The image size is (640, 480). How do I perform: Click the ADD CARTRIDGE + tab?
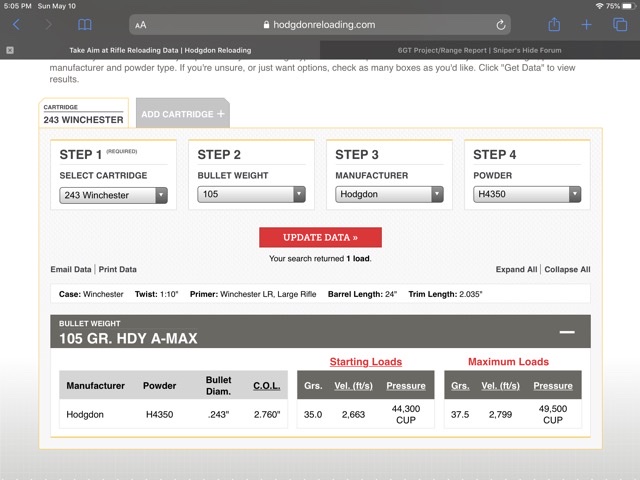183,114
